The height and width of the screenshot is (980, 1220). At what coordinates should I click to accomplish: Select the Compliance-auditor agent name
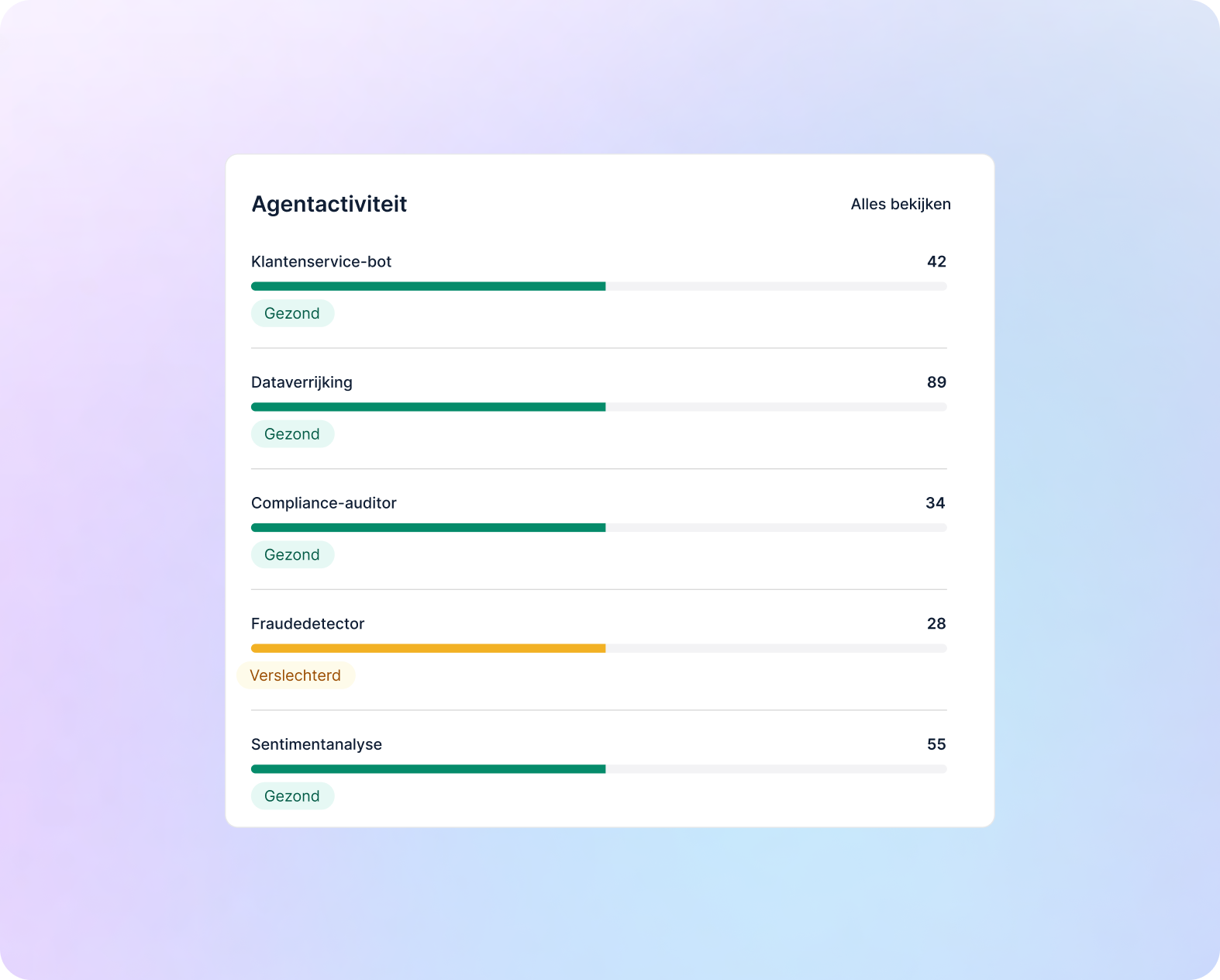pos(324,503)
